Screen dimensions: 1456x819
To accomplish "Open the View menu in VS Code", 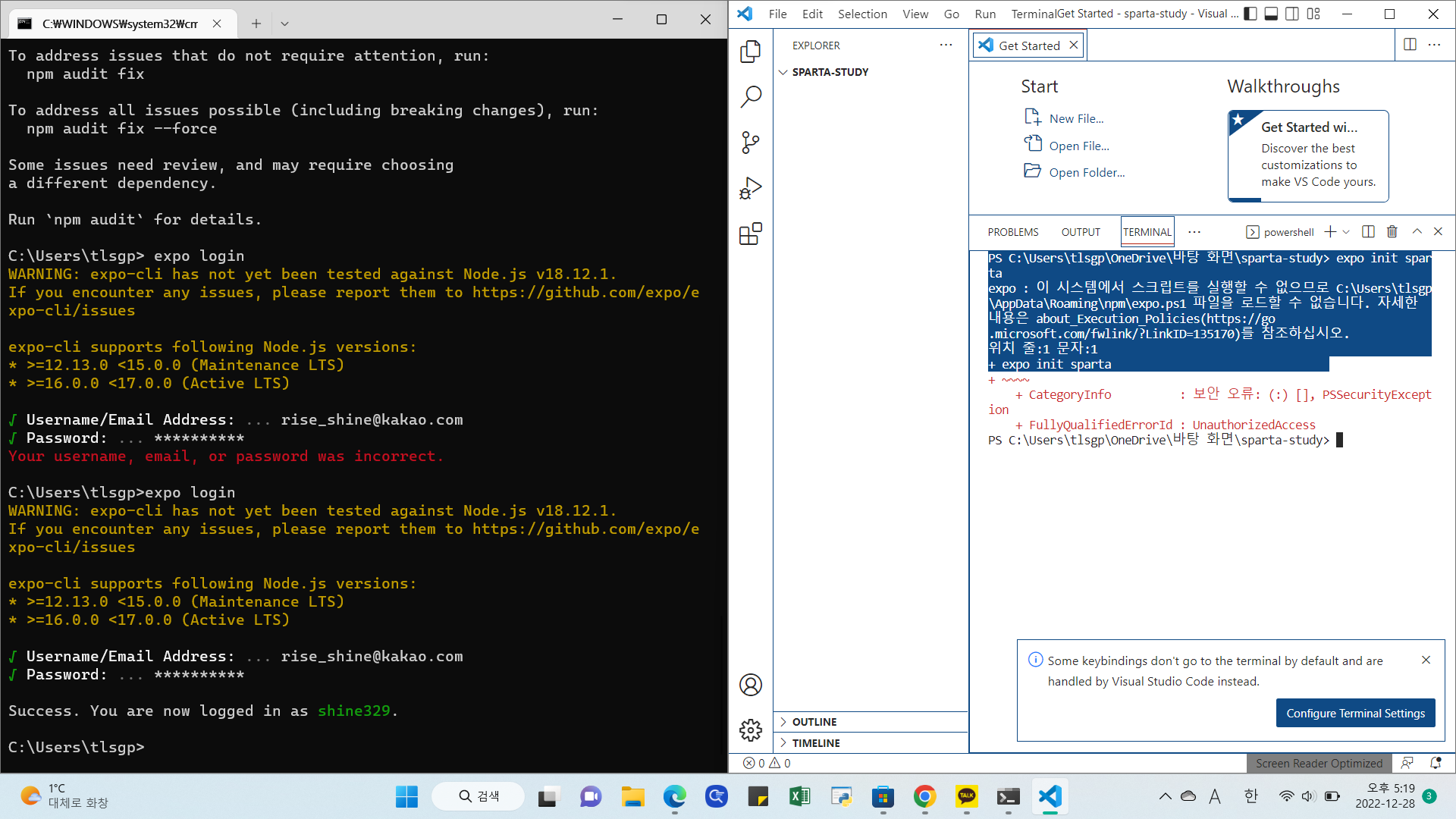I will tap(915, 14).
